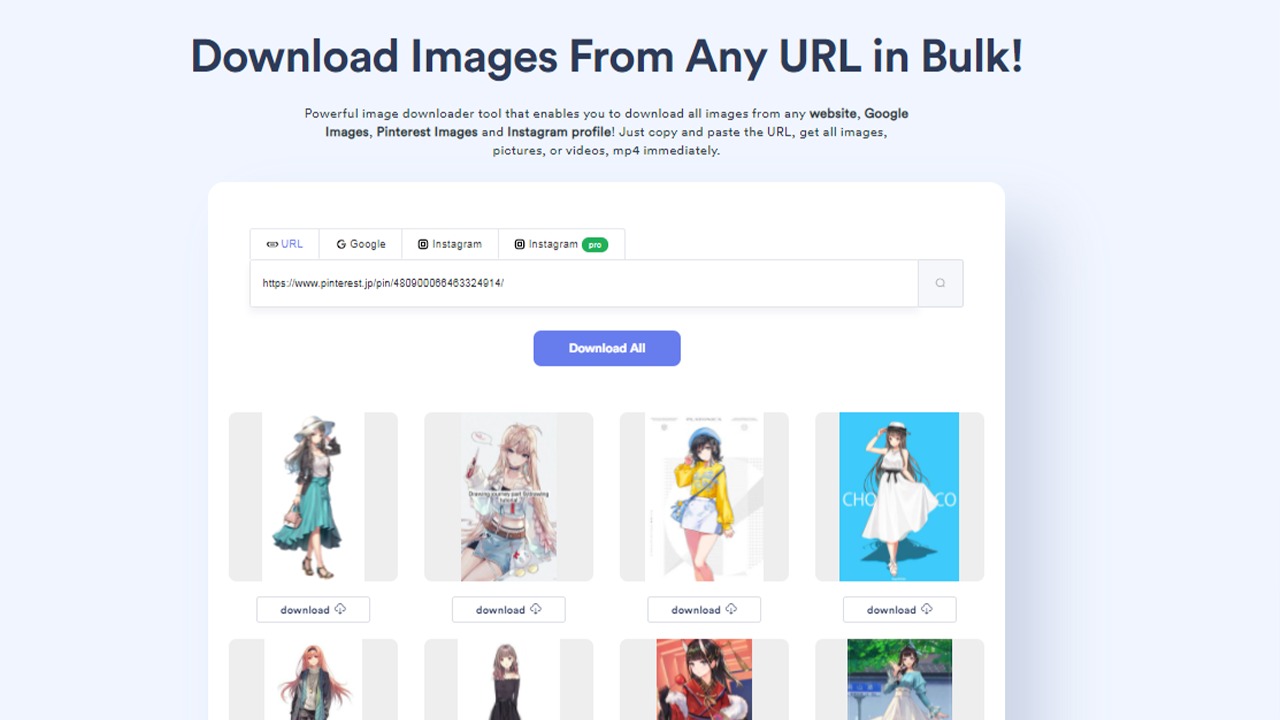Focus the Pinterest URL input field
The width and height of the screenshot is (1280, 720).
pyautogui.click(x=584, y=283)
